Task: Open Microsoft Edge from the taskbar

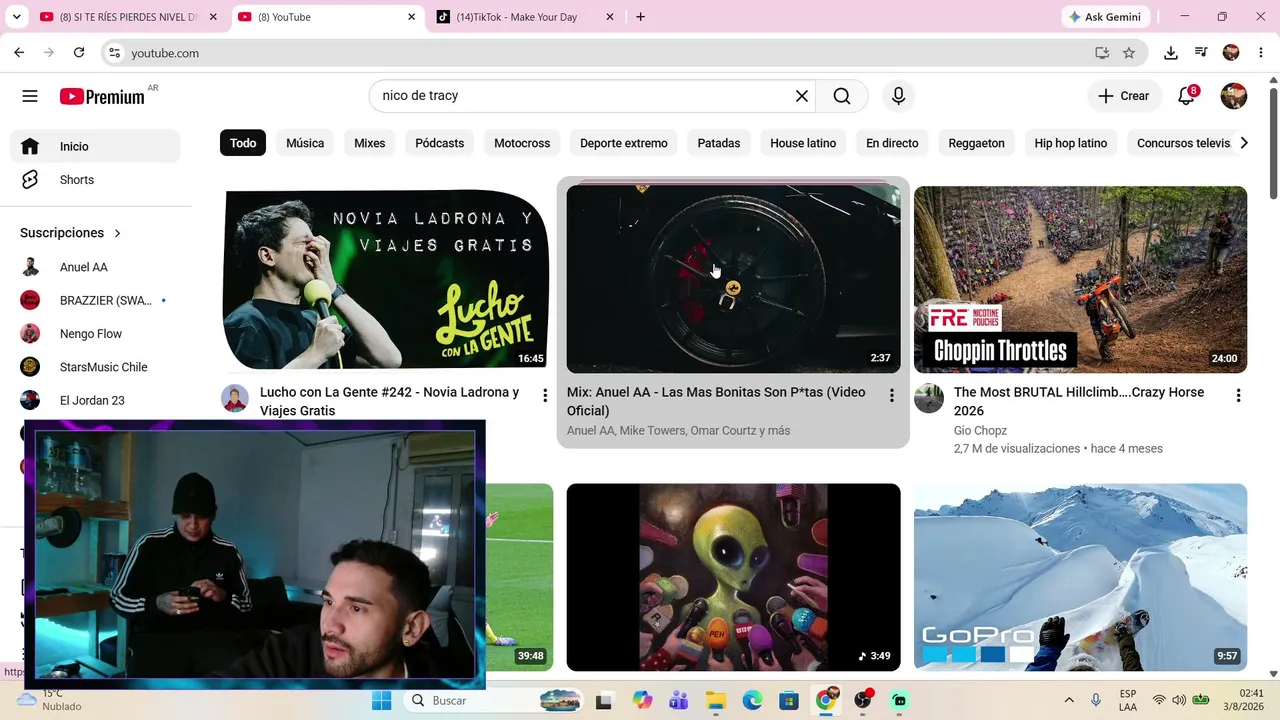Action: click(752, 701)
